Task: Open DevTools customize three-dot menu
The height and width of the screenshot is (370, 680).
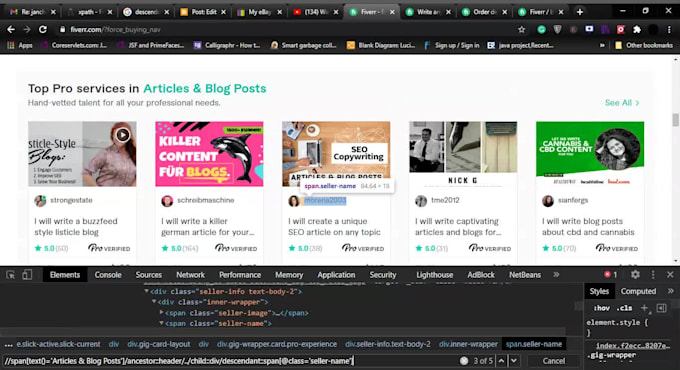Action: (x=653, y=275)
